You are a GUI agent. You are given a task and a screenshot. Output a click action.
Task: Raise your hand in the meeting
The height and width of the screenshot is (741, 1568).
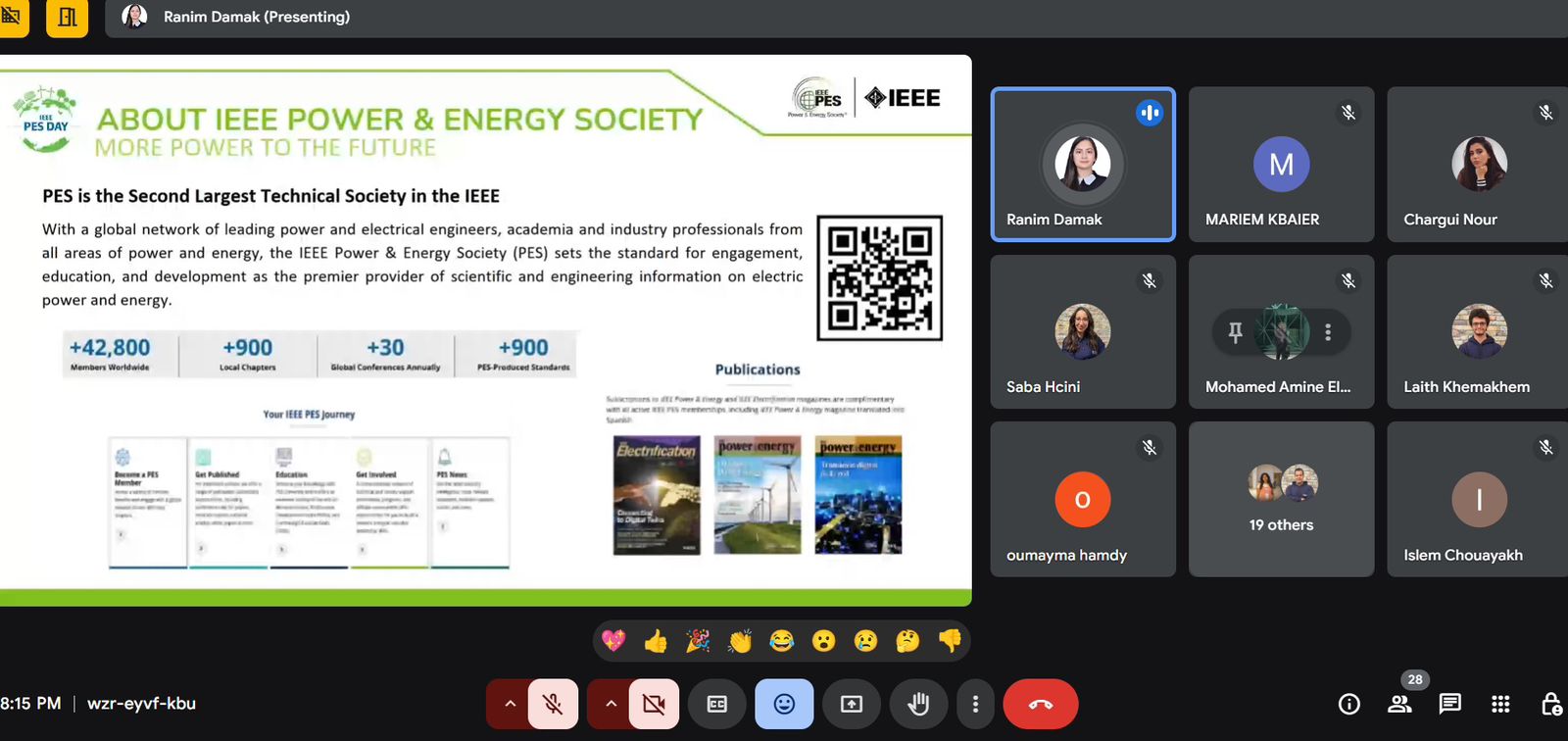(x=917, y=704)
